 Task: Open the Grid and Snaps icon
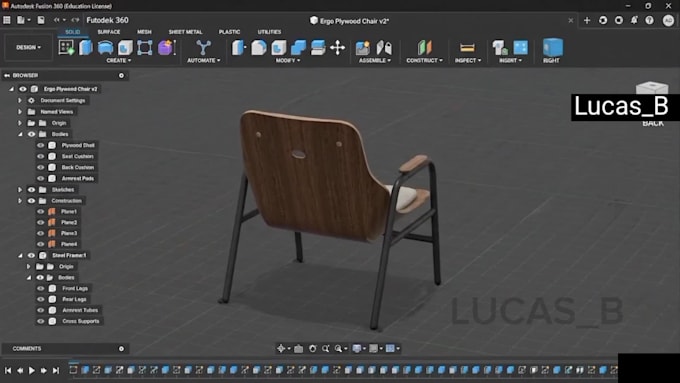point(373,348)
